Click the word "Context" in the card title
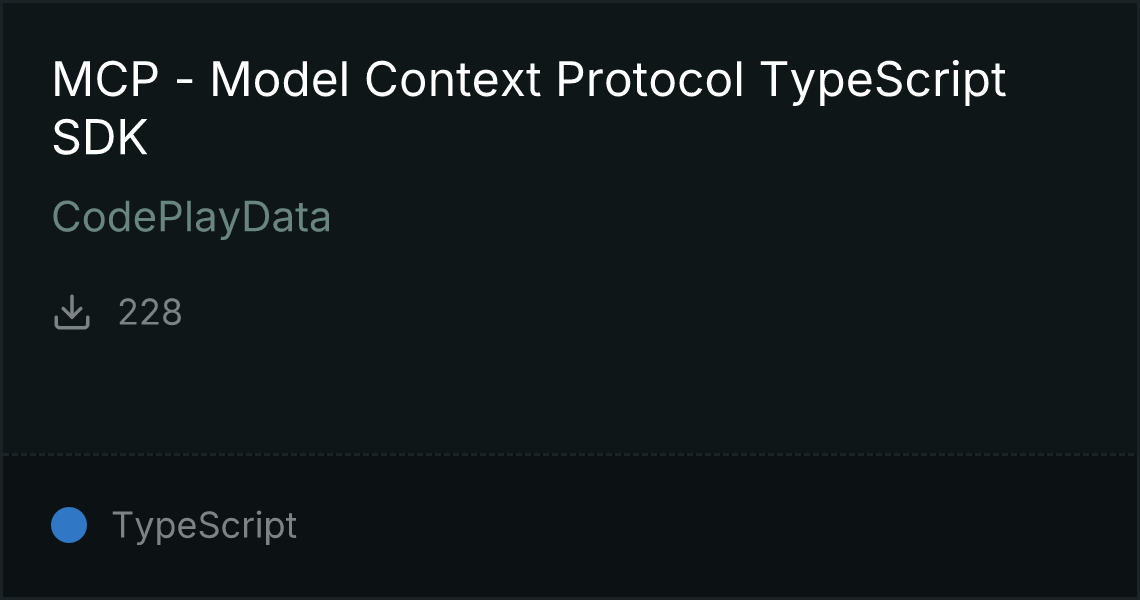Viewport: 1140px width, 600px height. click(x=453, y=81)
